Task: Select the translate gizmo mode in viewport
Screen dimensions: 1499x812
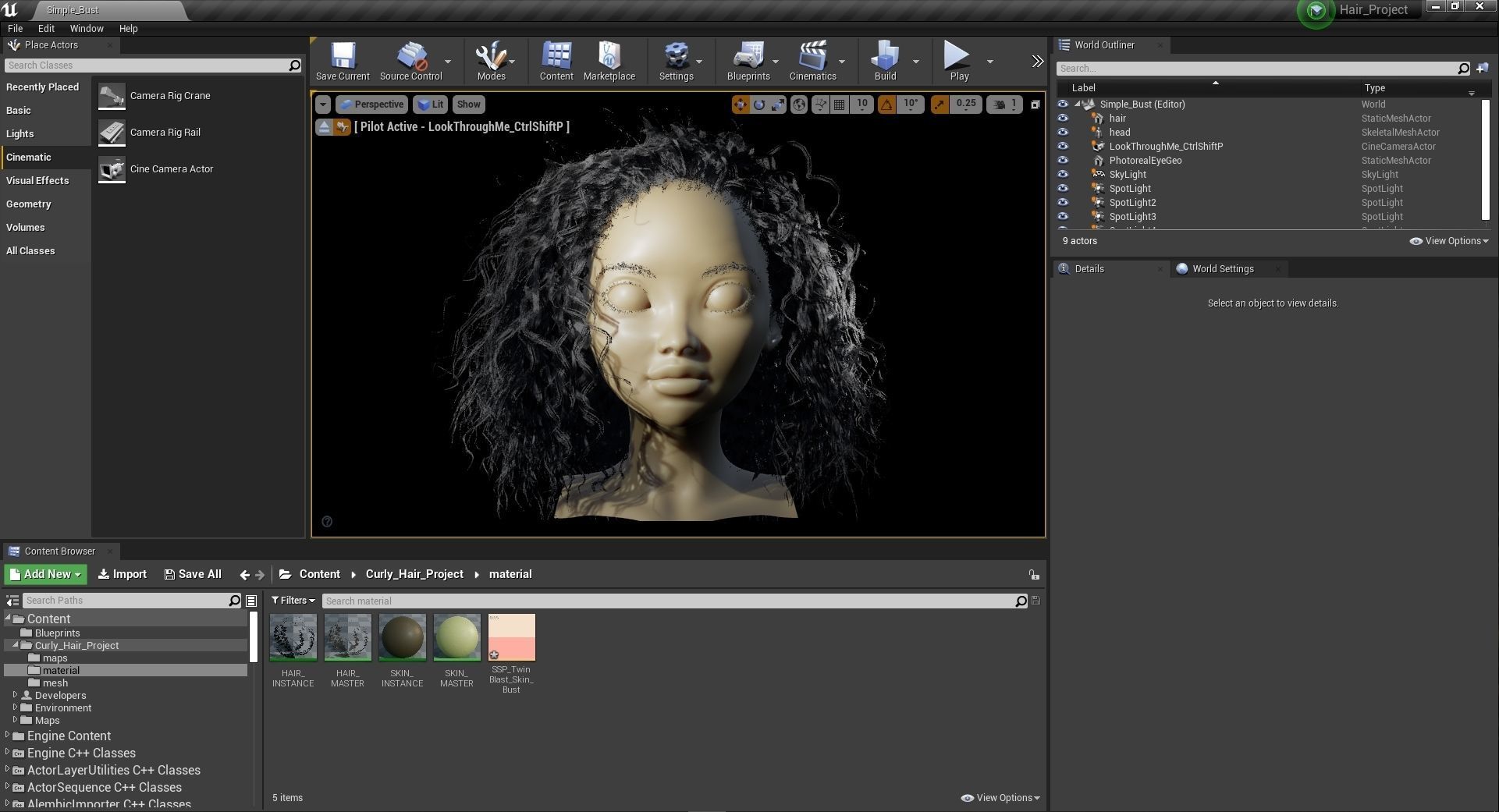Action: coord(740,104)
